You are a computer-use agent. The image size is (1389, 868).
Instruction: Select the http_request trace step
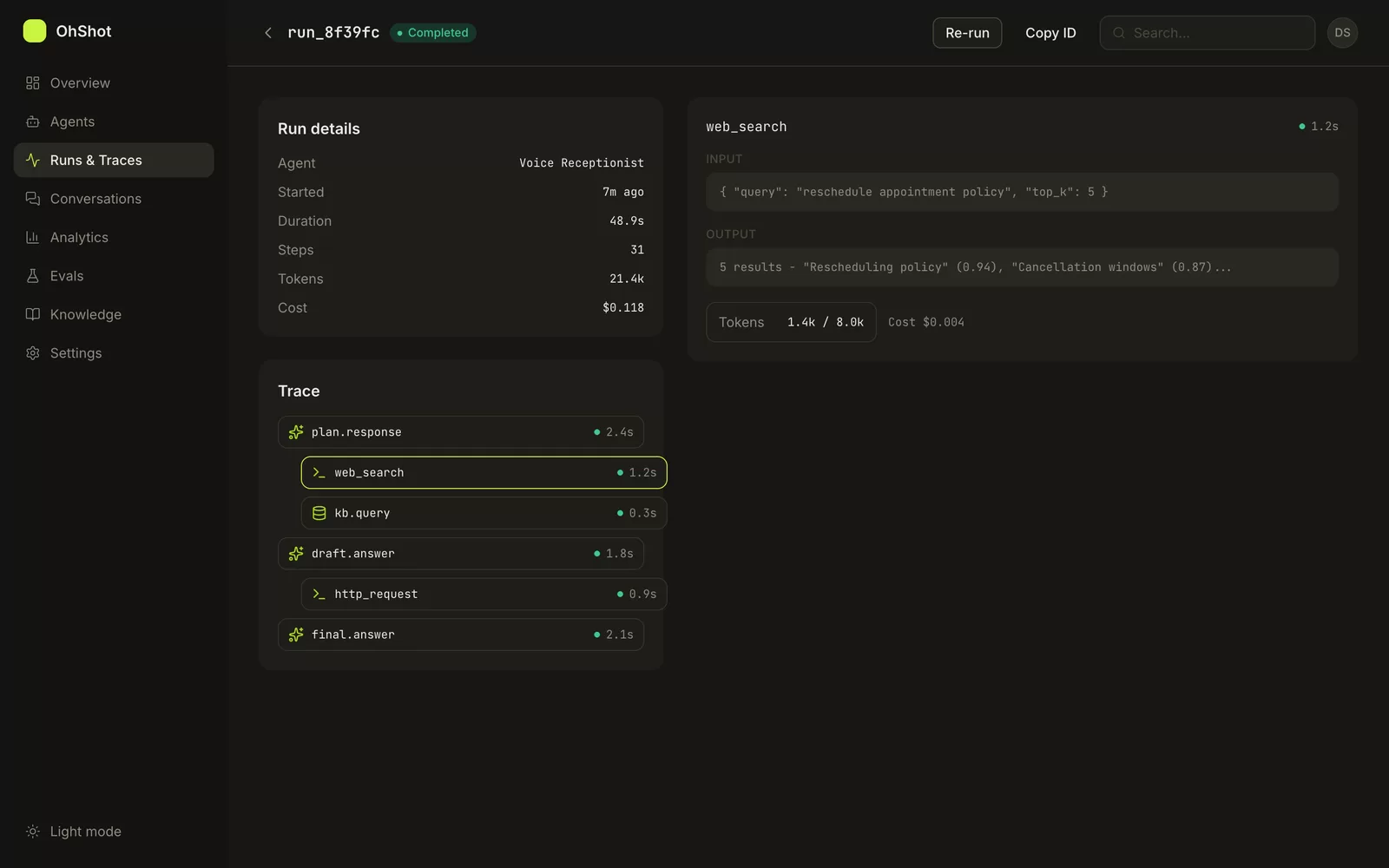tap(484, 595)
